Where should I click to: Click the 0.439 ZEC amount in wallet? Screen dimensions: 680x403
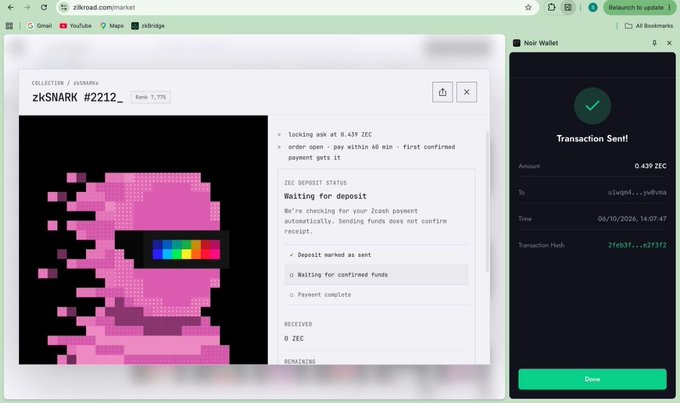650,166
